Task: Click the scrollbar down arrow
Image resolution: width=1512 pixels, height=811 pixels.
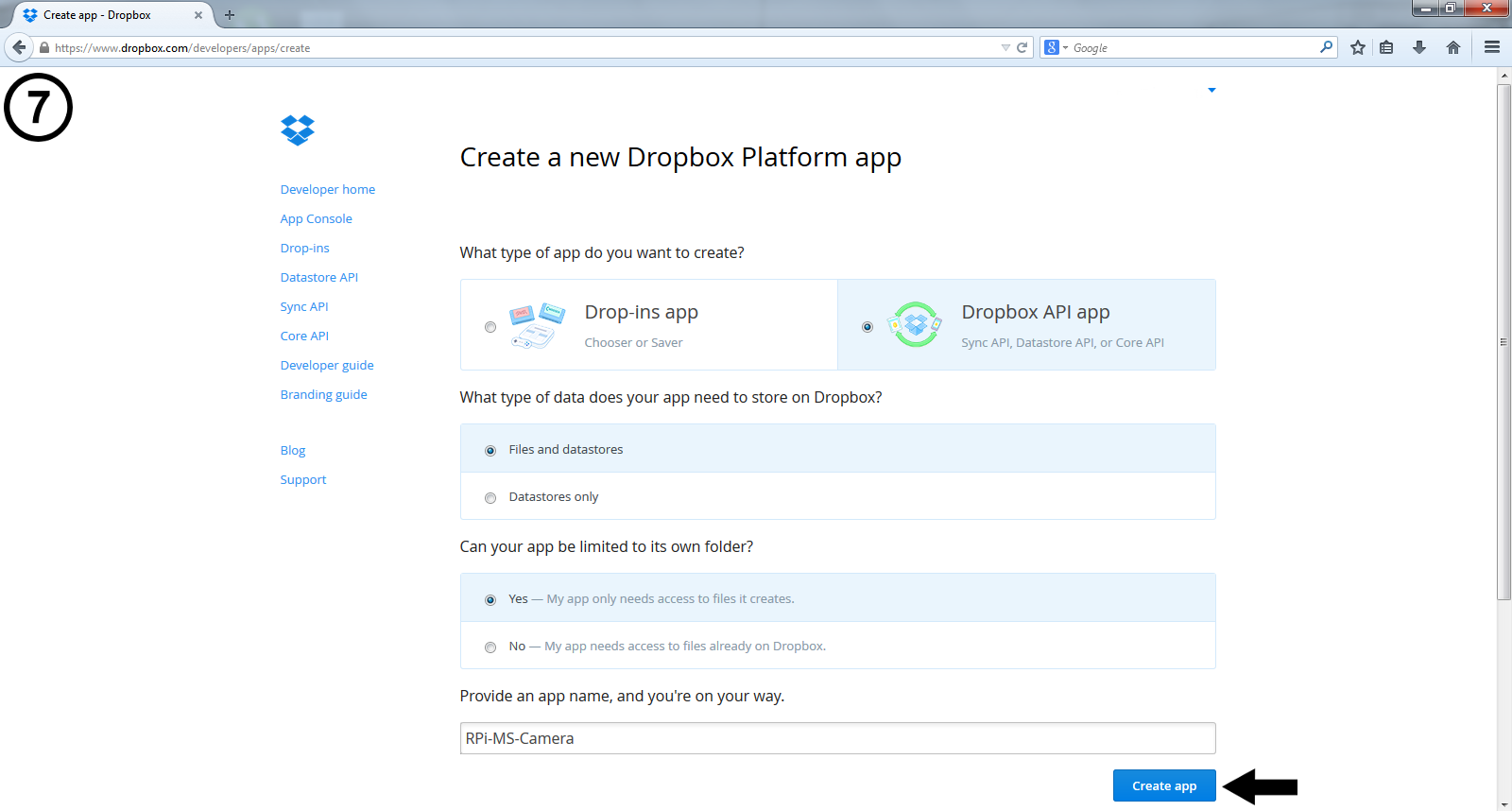Action: [x=1503, y=803]
